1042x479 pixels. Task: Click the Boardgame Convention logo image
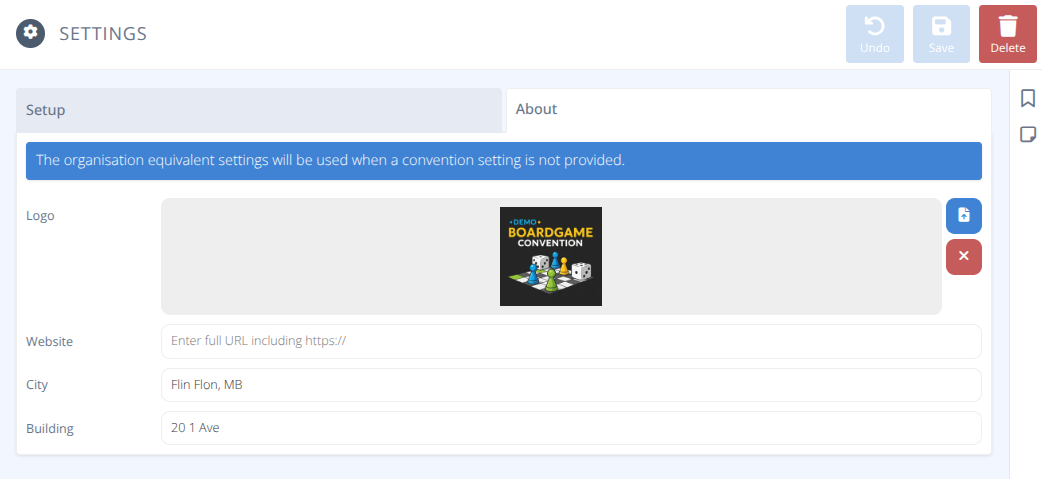tap(551, 256)
